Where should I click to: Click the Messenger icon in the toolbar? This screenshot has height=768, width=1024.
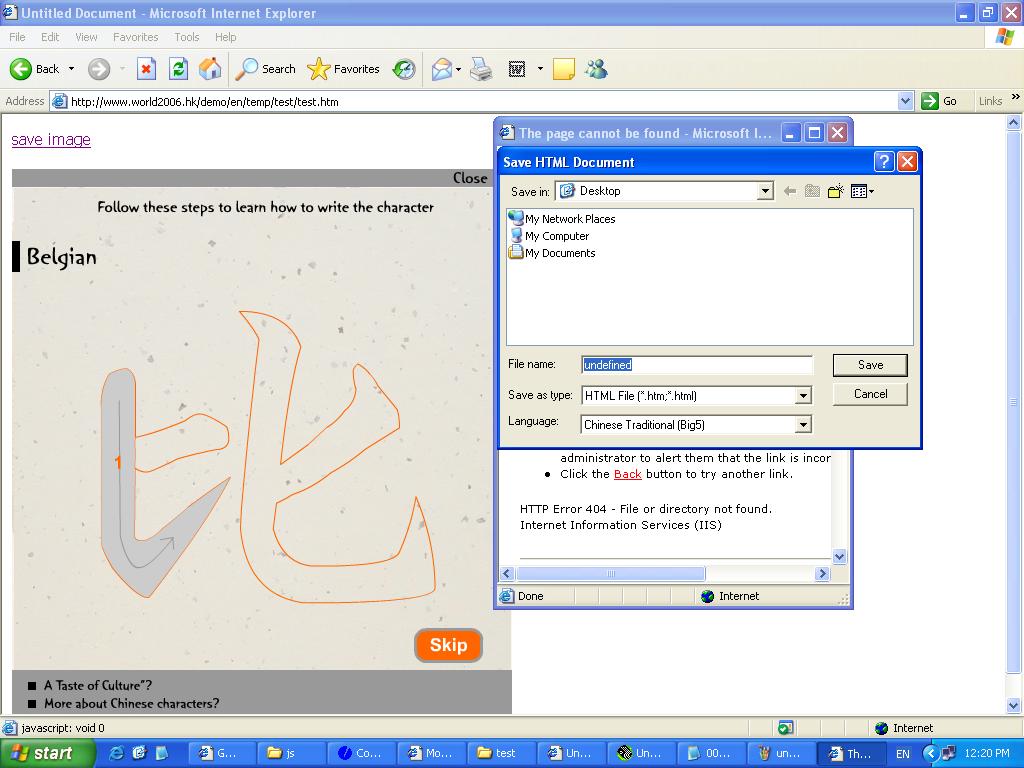597,69
